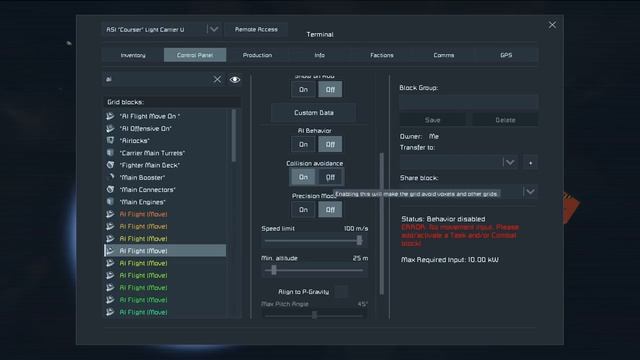Click the plus button beside Transfer to
This screenshot has height=360, width=640.
point(530,163)
